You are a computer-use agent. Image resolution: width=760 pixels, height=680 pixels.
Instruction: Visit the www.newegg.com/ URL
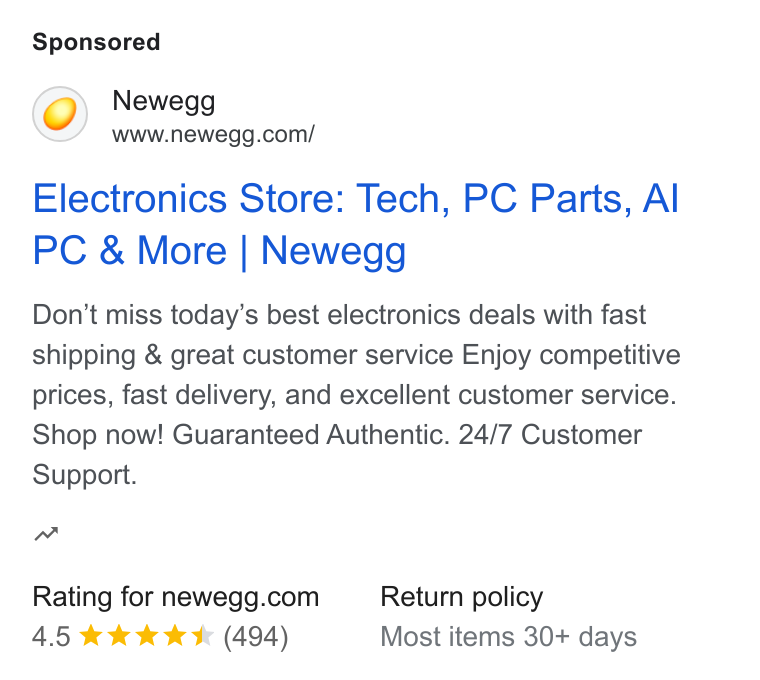pyautogui.click(x=214, y=134)
